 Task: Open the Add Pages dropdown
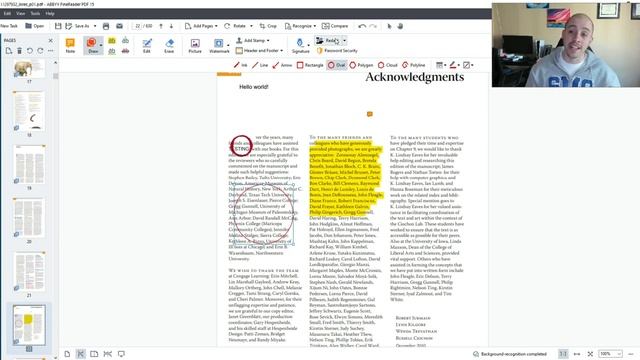(201, 26)
